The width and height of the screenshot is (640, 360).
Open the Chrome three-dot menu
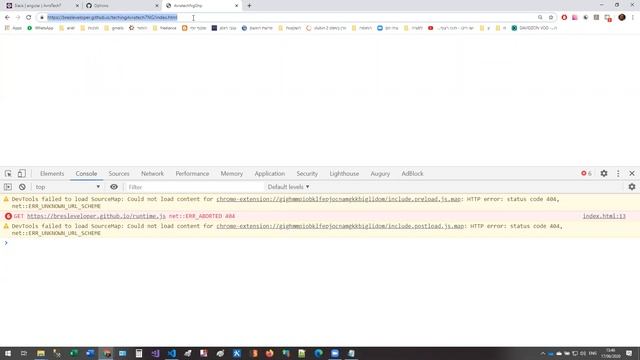(633, 18)
